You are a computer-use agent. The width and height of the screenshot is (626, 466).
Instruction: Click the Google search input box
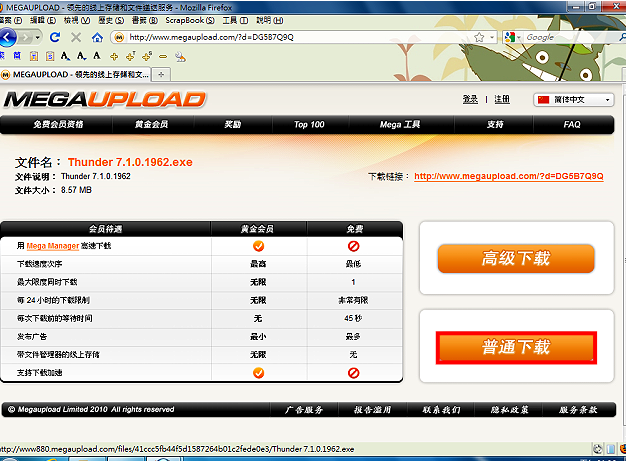coord(571,38)
